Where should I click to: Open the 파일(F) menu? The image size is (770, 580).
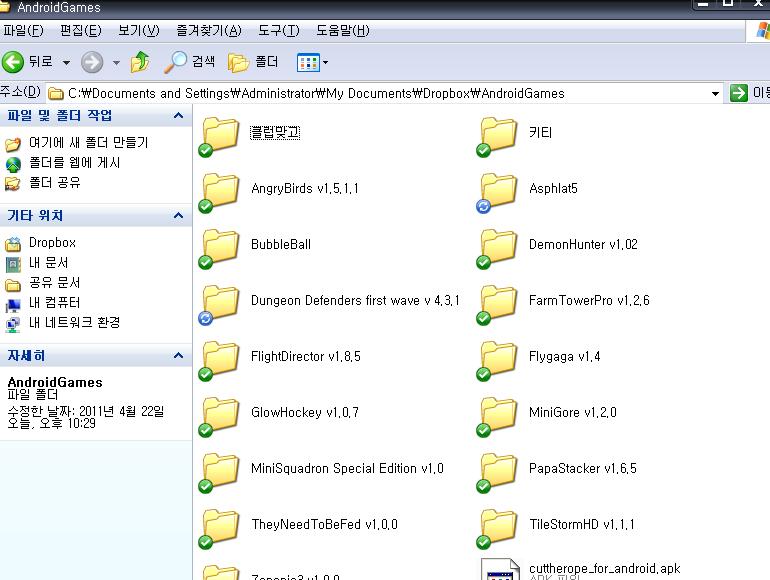click(x=23, y=31)
